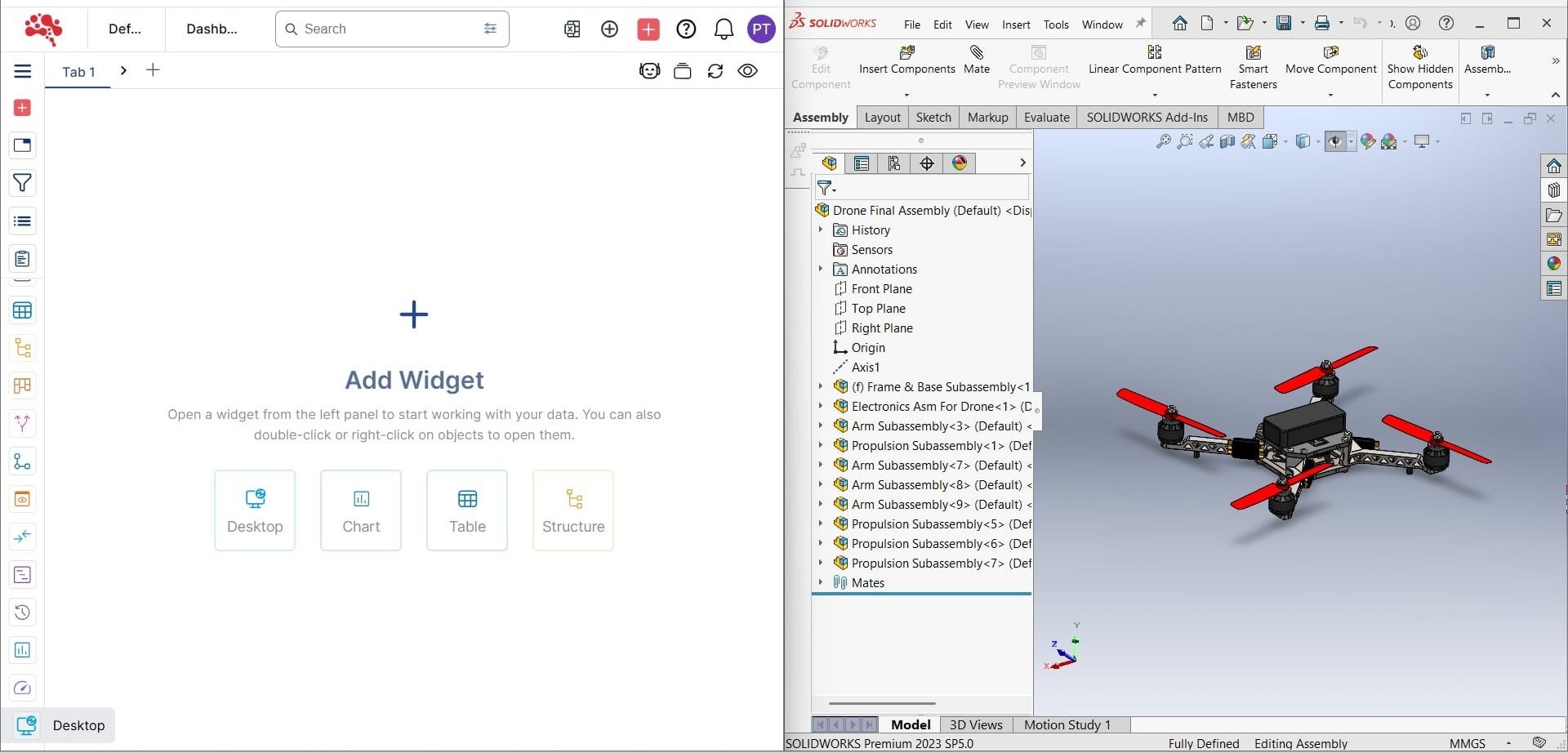This screenshot has width=1568, height=753.
Task: Open the notifications bell
Action: click(x=724, y=29)
